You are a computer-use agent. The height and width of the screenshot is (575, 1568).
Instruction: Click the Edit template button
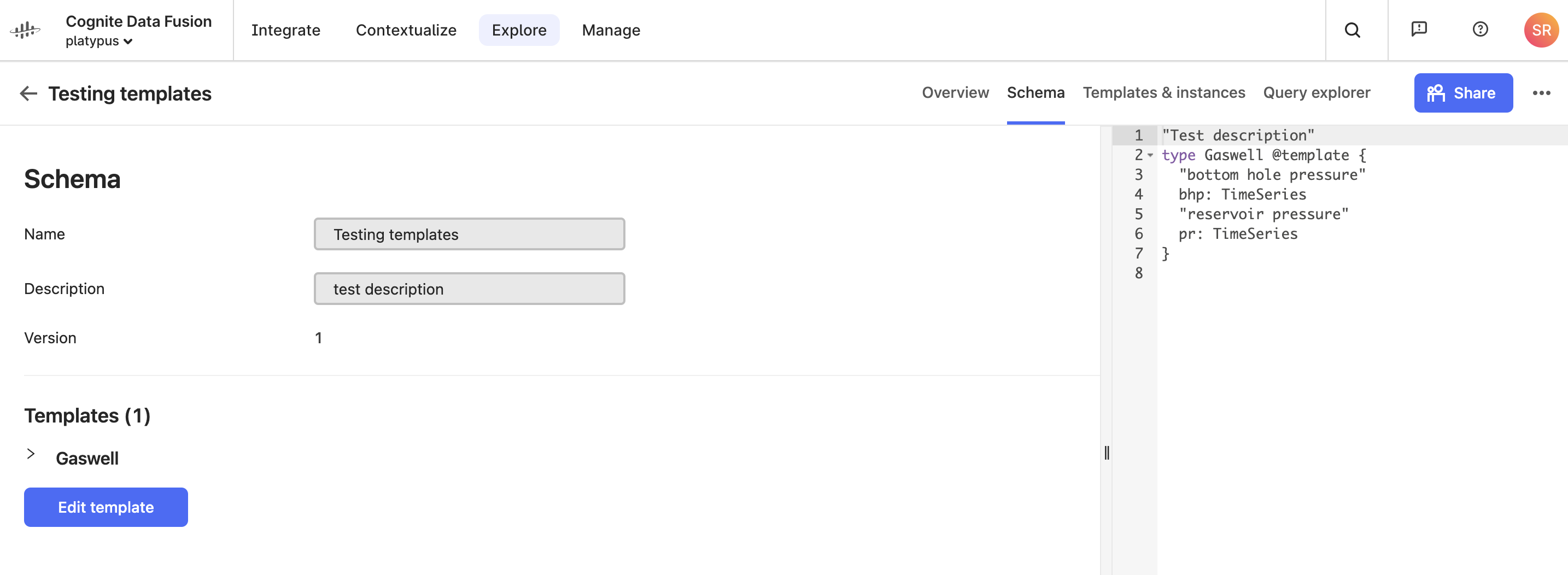click(x=106, y=507)
